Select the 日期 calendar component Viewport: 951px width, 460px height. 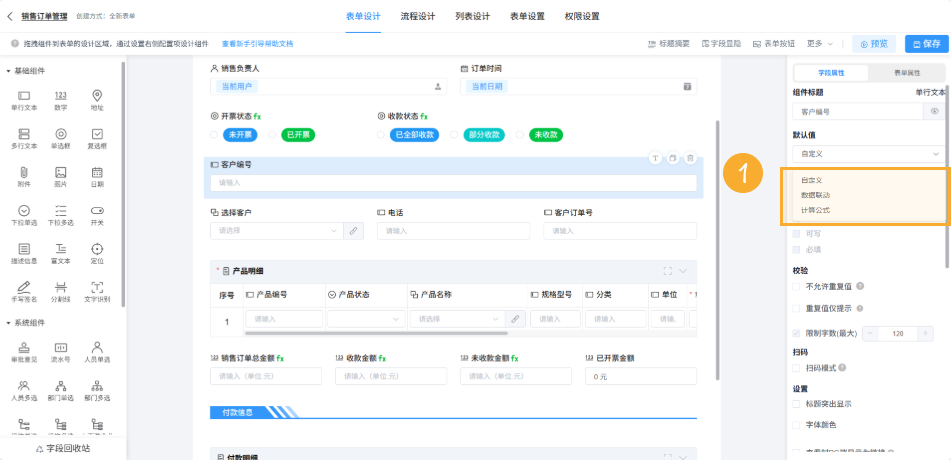(96, 172)
